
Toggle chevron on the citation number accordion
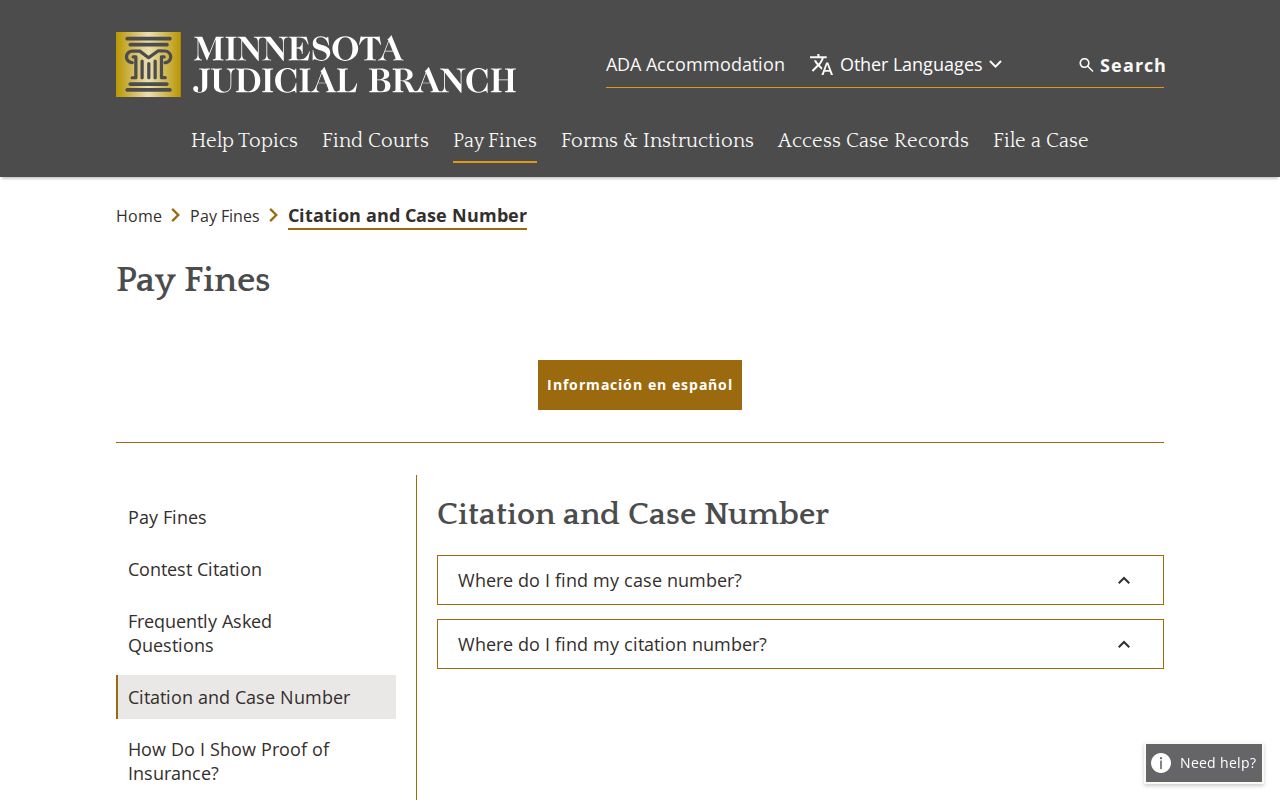click(x=1124, y=644)
